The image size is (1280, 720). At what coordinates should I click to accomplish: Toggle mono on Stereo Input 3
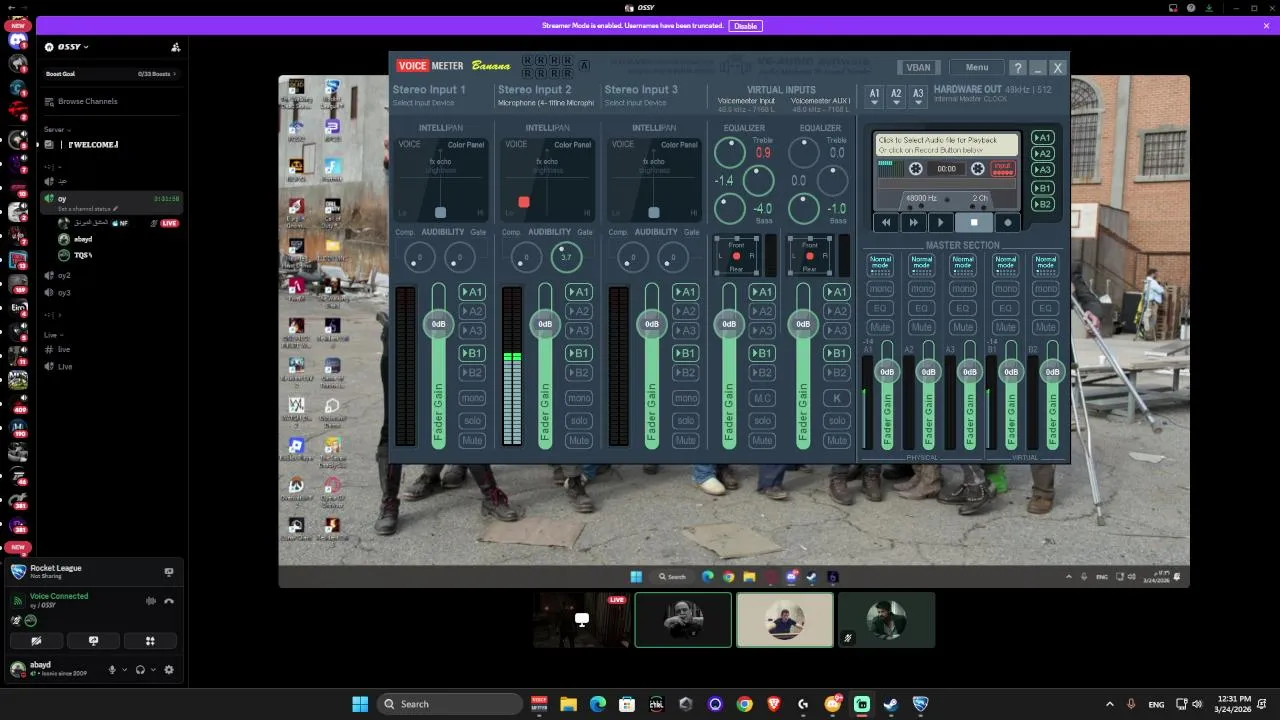685,398
